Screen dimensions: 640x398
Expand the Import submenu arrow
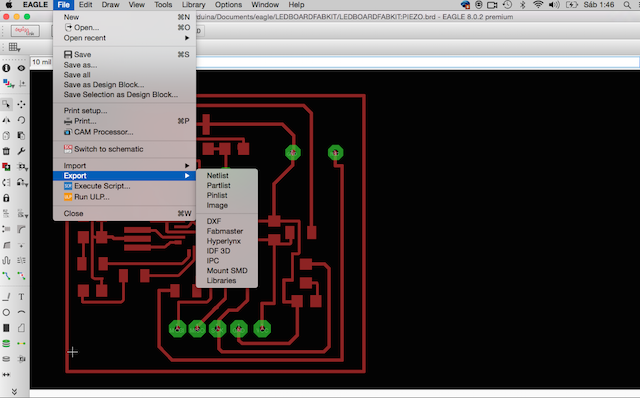[x=187, y=166]
